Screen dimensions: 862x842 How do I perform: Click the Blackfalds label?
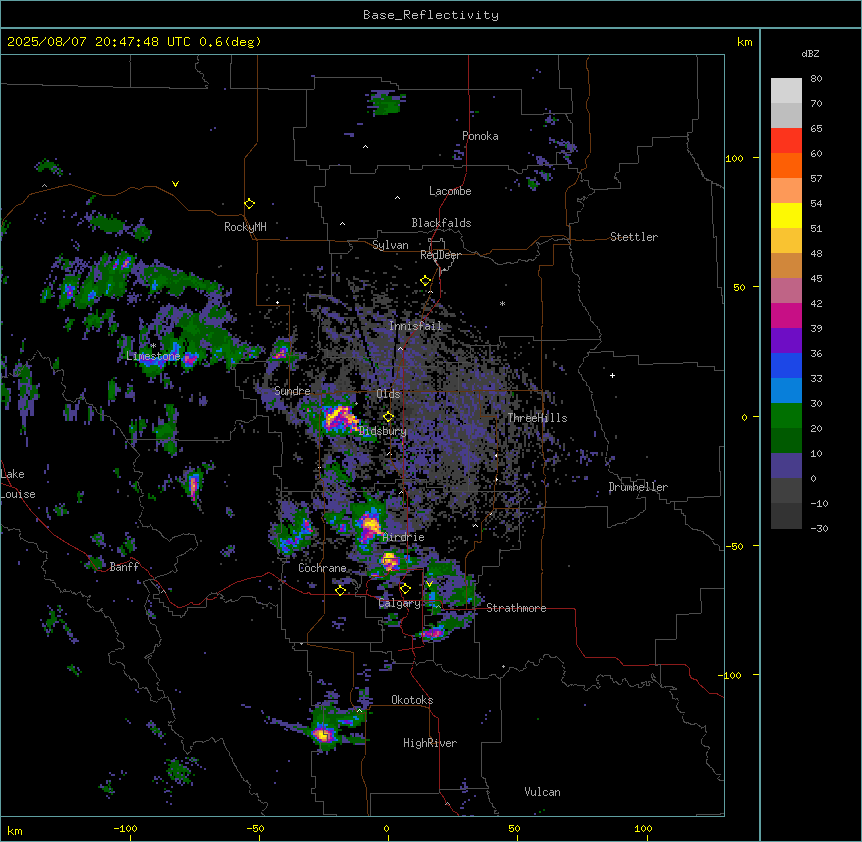(x=441, y=223)
